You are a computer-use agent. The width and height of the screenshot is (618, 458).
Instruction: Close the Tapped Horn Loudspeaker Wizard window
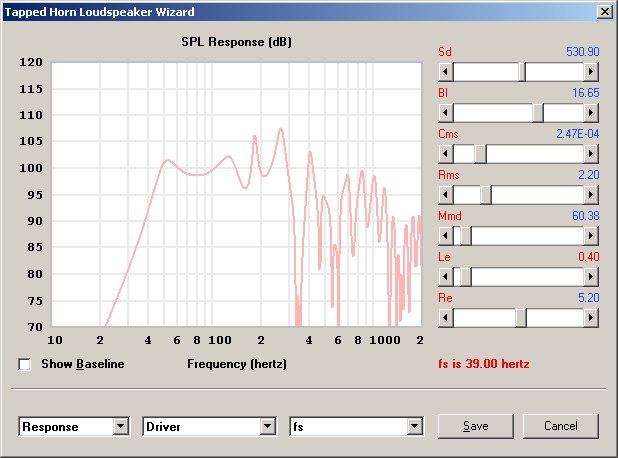click(x=605, y=12)
